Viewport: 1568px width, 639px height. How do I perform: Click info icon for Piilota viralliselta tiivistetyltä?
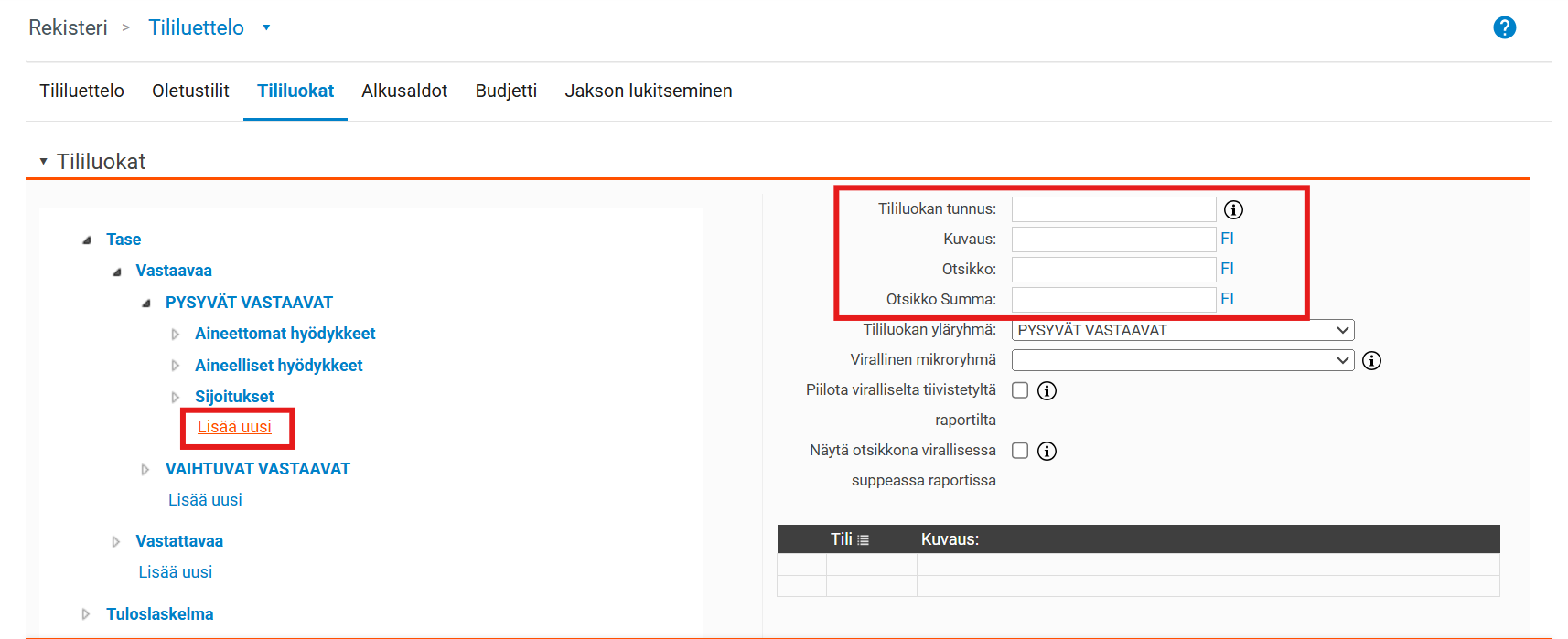[x=1047, y=391]
